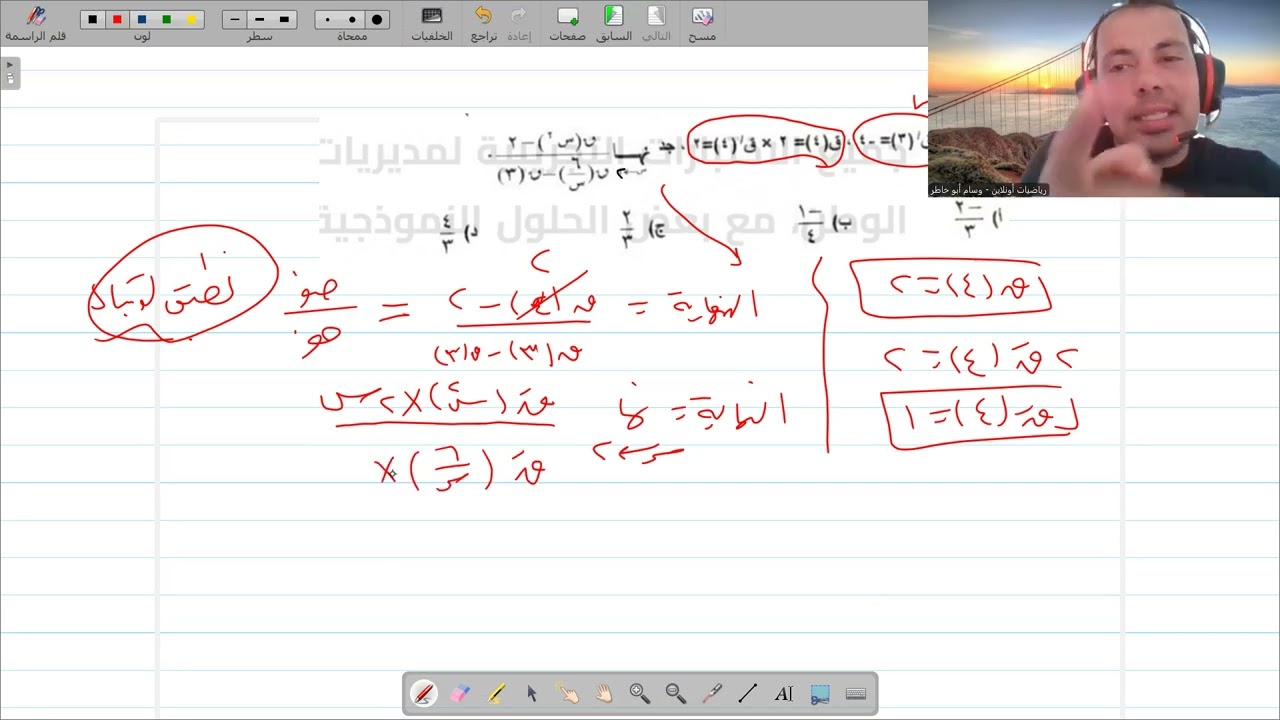Screen dimensions: 1280x720
Task: Open the stylus pen settings icon
Action: pos(36,22)
